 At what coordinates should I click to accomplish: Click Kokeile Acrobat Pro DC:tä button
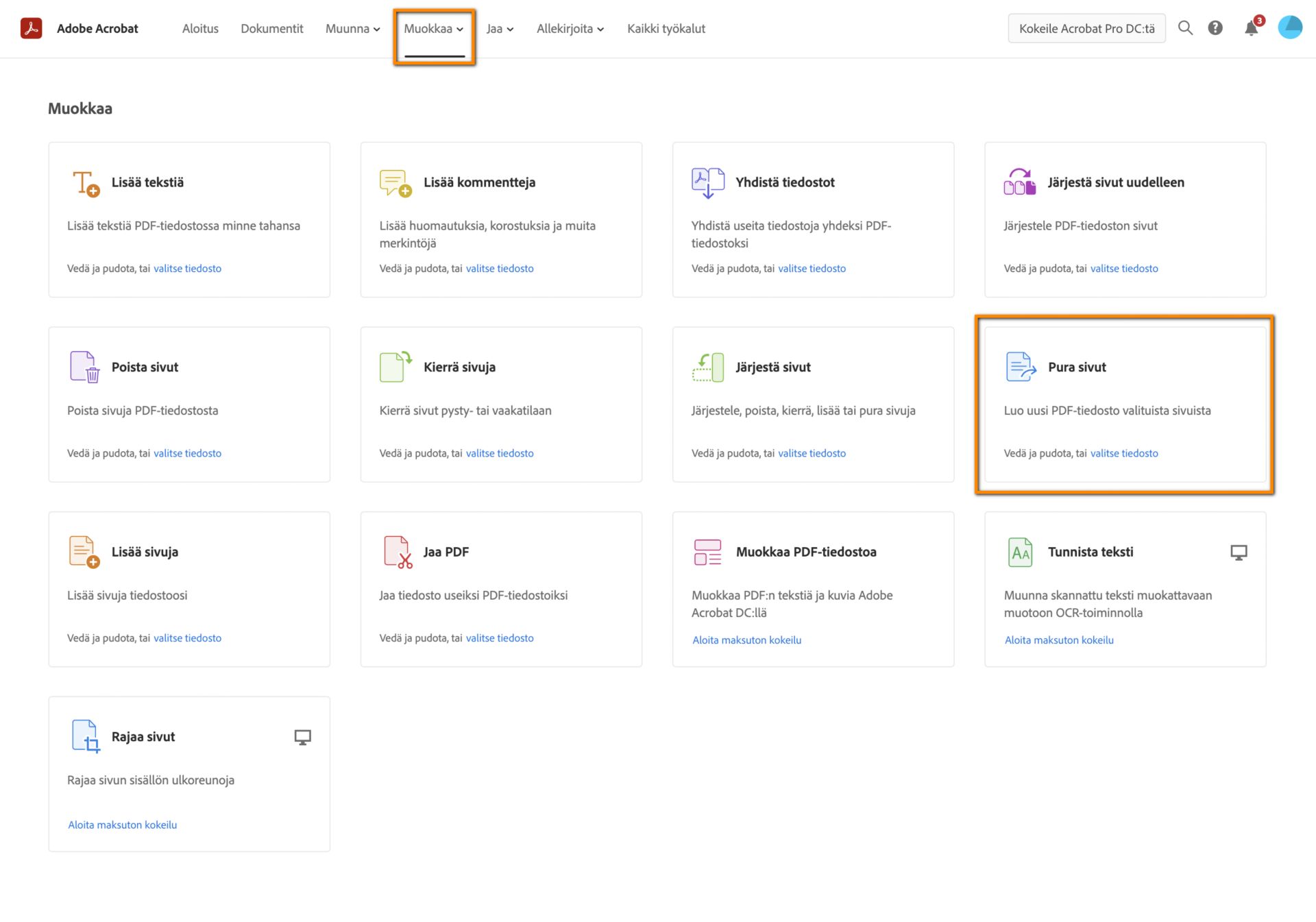tap(1086, 29)
